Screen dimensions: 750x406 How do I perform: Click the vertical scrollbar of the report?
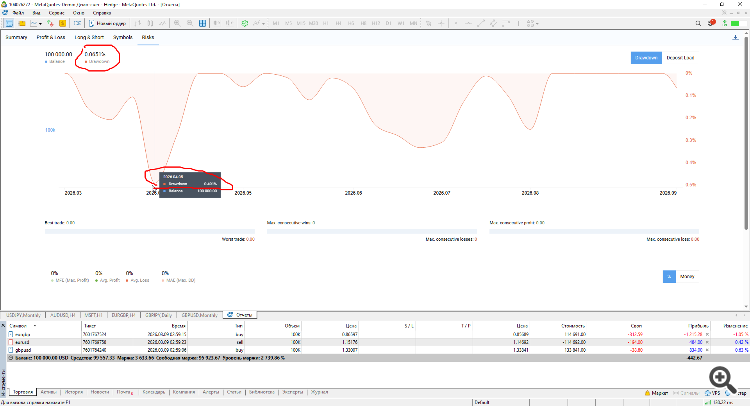[x=746, y=170]
